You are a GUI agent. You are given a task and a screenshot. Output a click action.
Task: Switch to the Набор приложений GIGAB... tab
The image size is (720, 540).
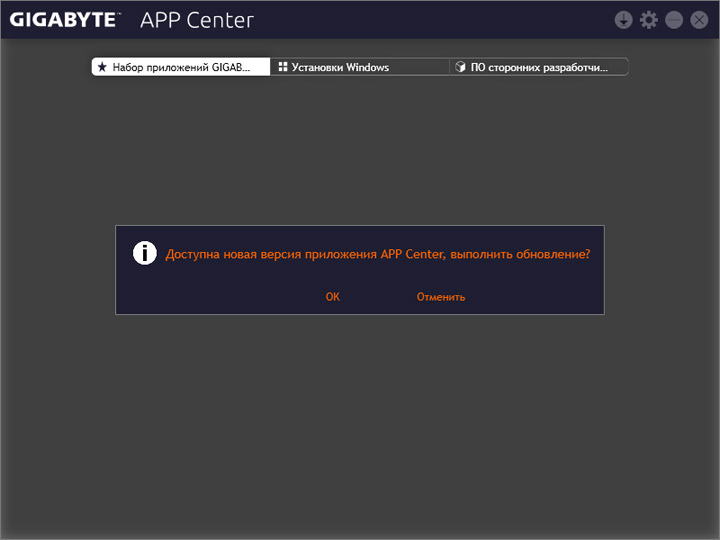181,67
